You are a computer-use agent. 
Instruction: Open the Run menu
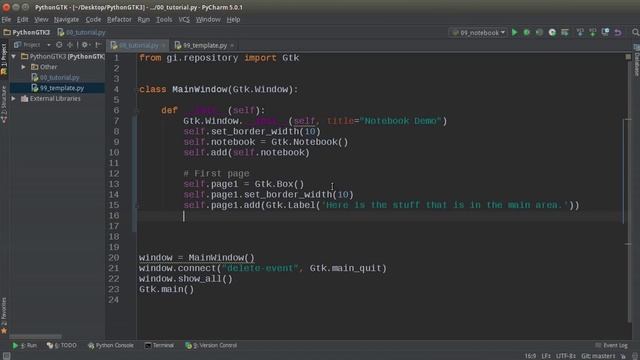(x=143, y=19)
